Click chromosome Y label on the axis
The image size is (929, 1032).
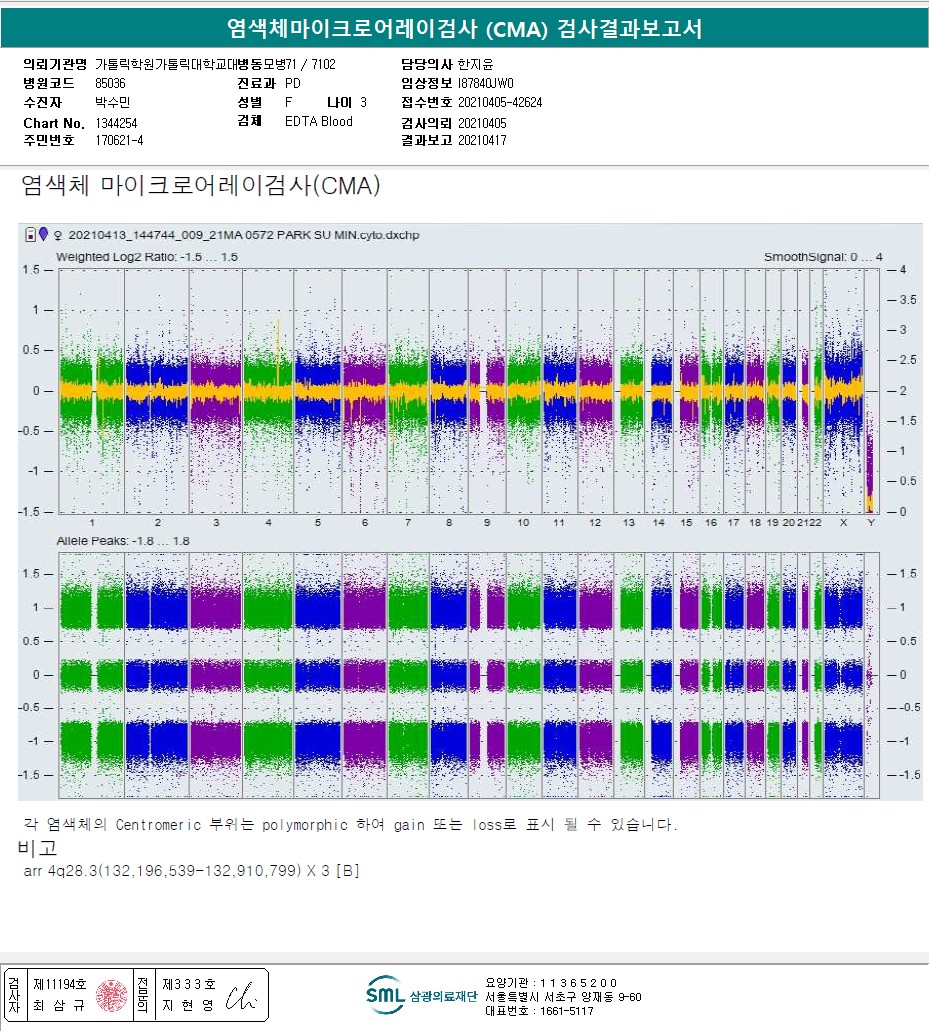[x=870, y=523]
